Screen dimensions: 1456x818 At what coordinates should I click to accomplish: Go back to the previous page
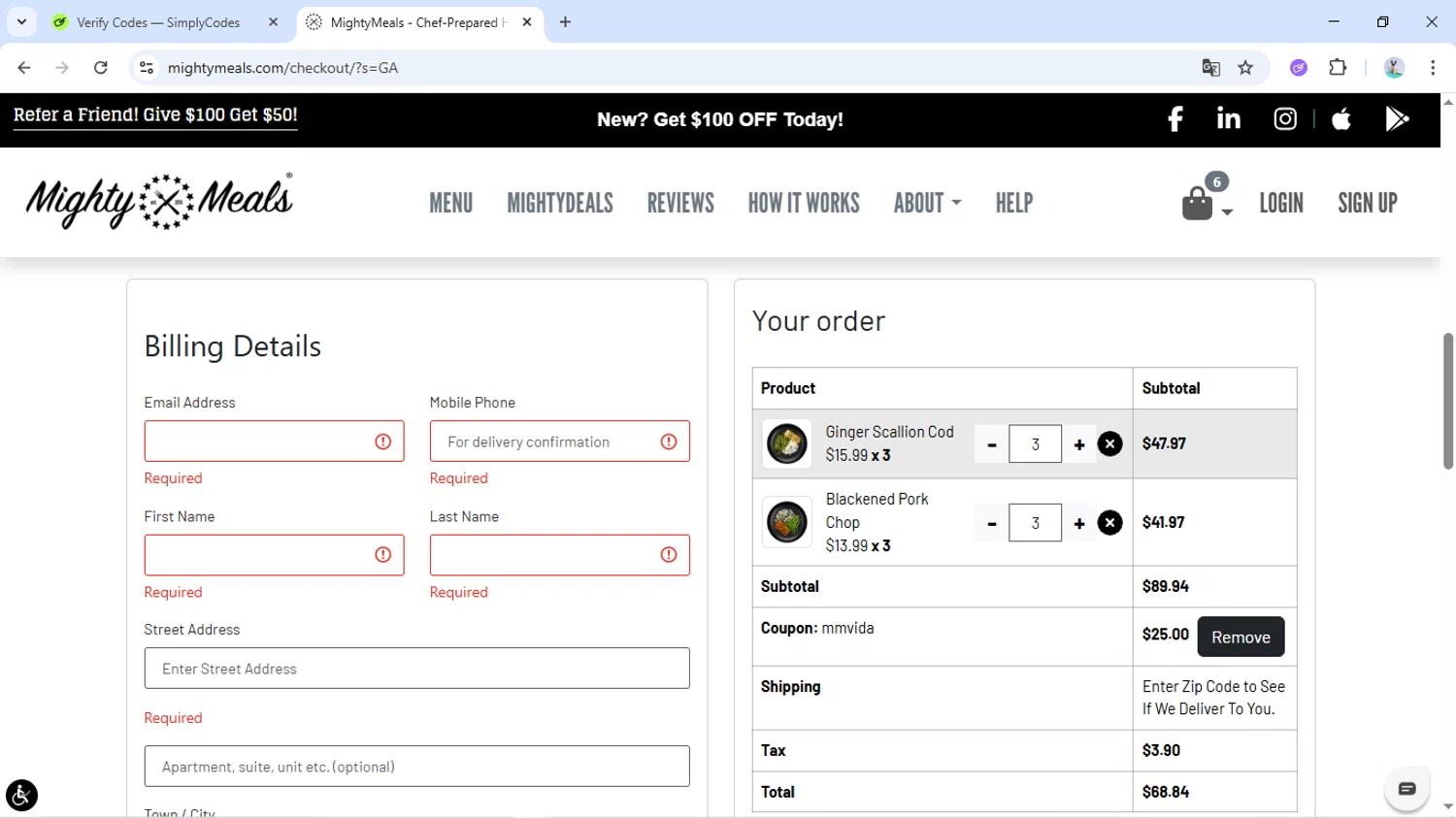(x=24, y=68)
